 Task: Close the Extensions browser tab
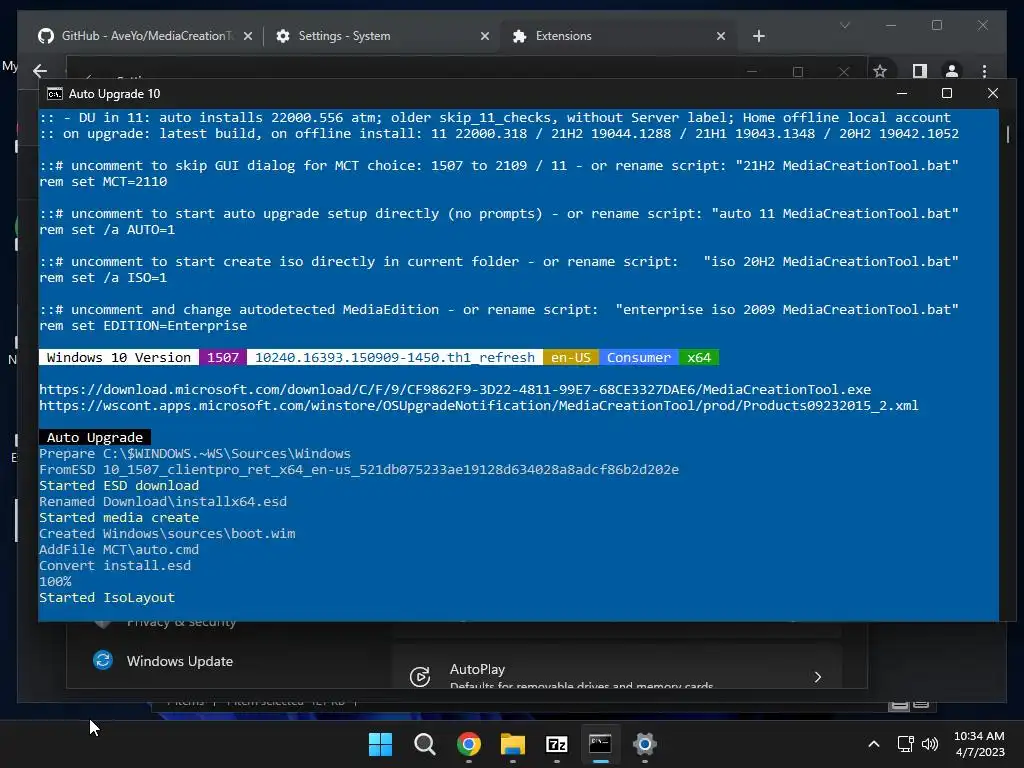(721, 37)
